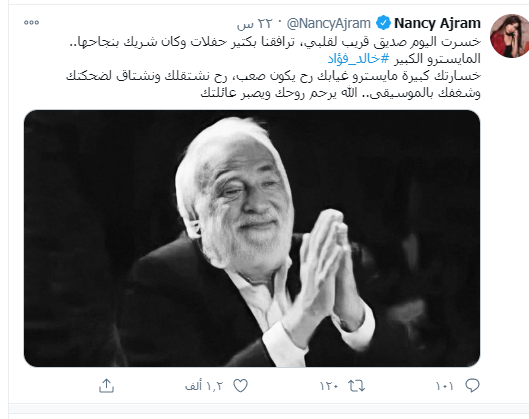Click the ١٠١ replies count
529x419 pixels.
(x=444, y=386)
